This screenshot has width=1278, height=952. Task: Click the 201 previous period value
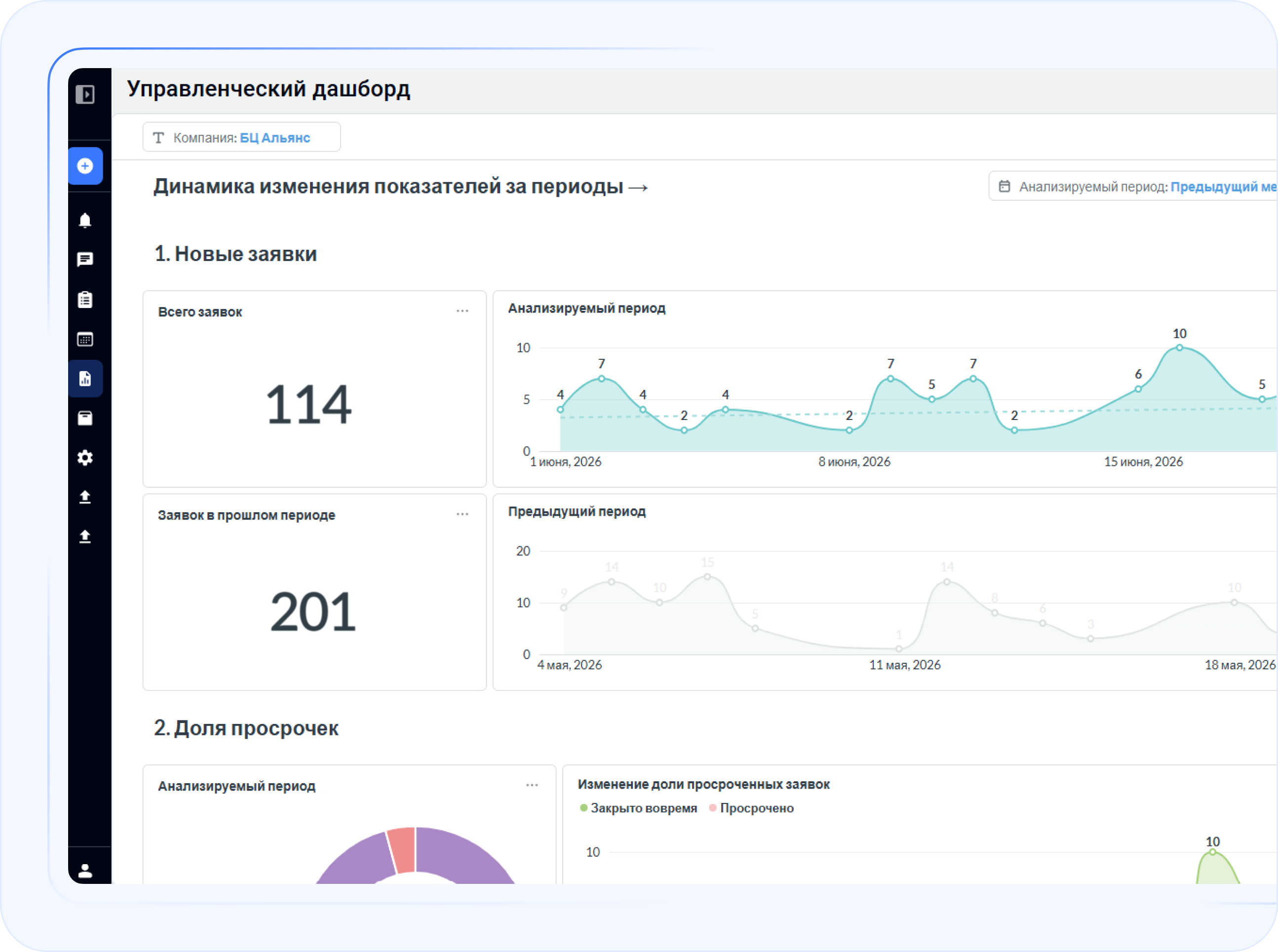(x=313, y=612)
